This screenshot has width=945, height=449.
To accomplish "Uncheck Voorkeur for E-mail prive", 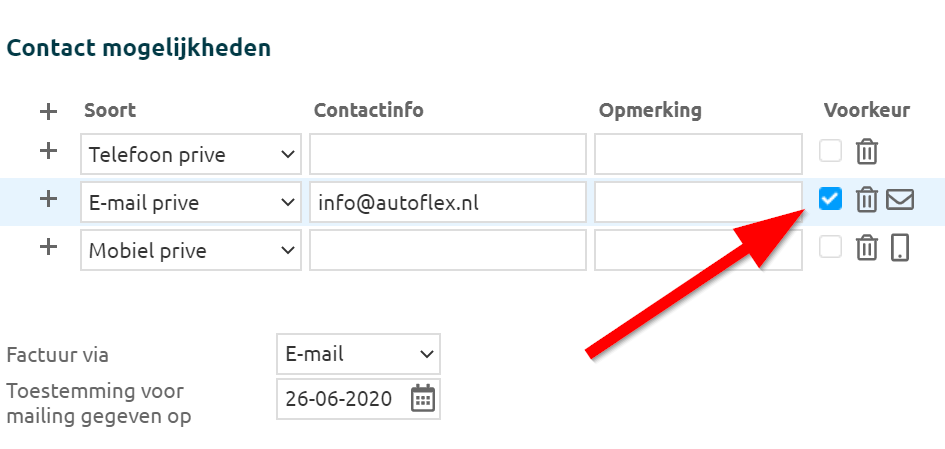I will click(x=830, y=199).
